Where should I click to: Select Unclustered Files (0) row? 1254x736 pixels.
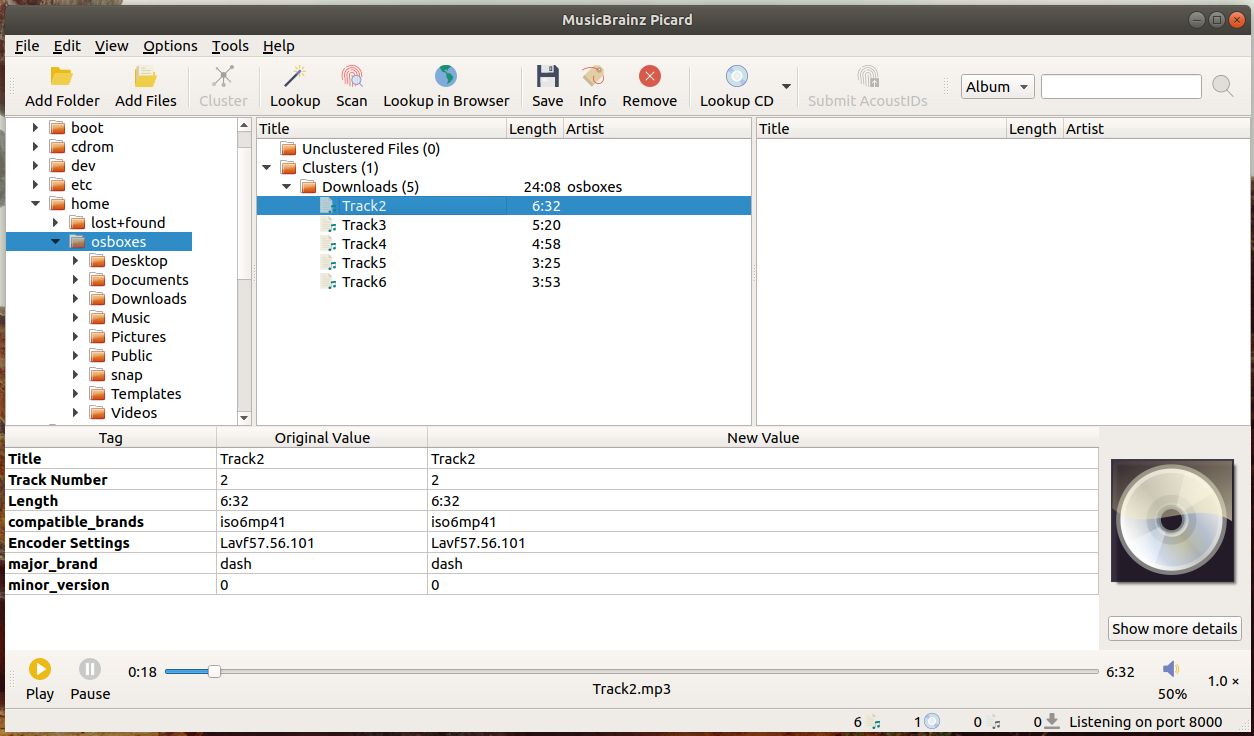[370, 149]
